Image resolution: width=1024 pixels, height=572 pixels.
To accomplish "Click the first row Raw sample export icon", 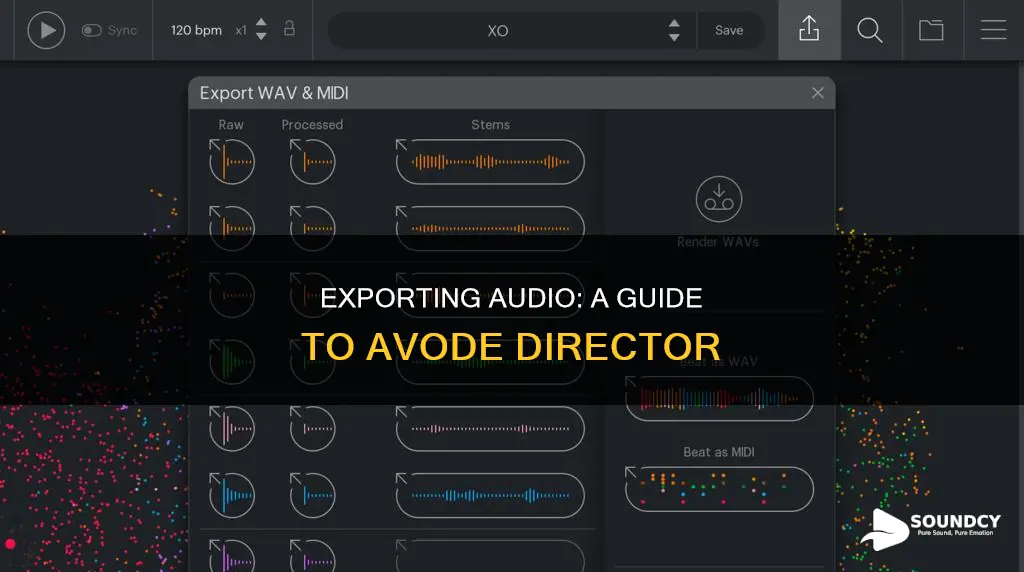I will click(x=232, y=161).
